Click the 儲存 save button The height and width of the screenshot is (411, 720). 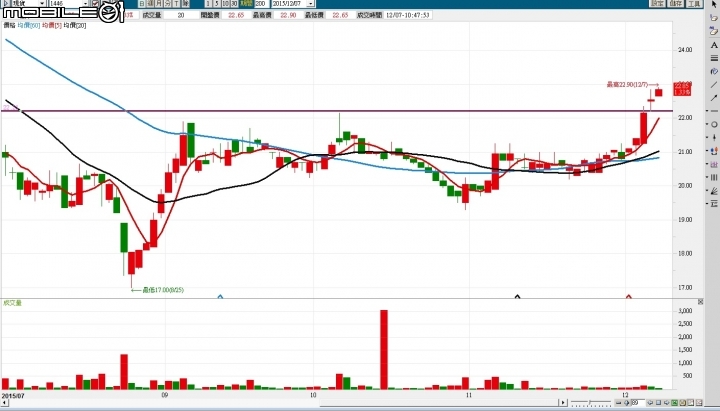tap(675, 3)
